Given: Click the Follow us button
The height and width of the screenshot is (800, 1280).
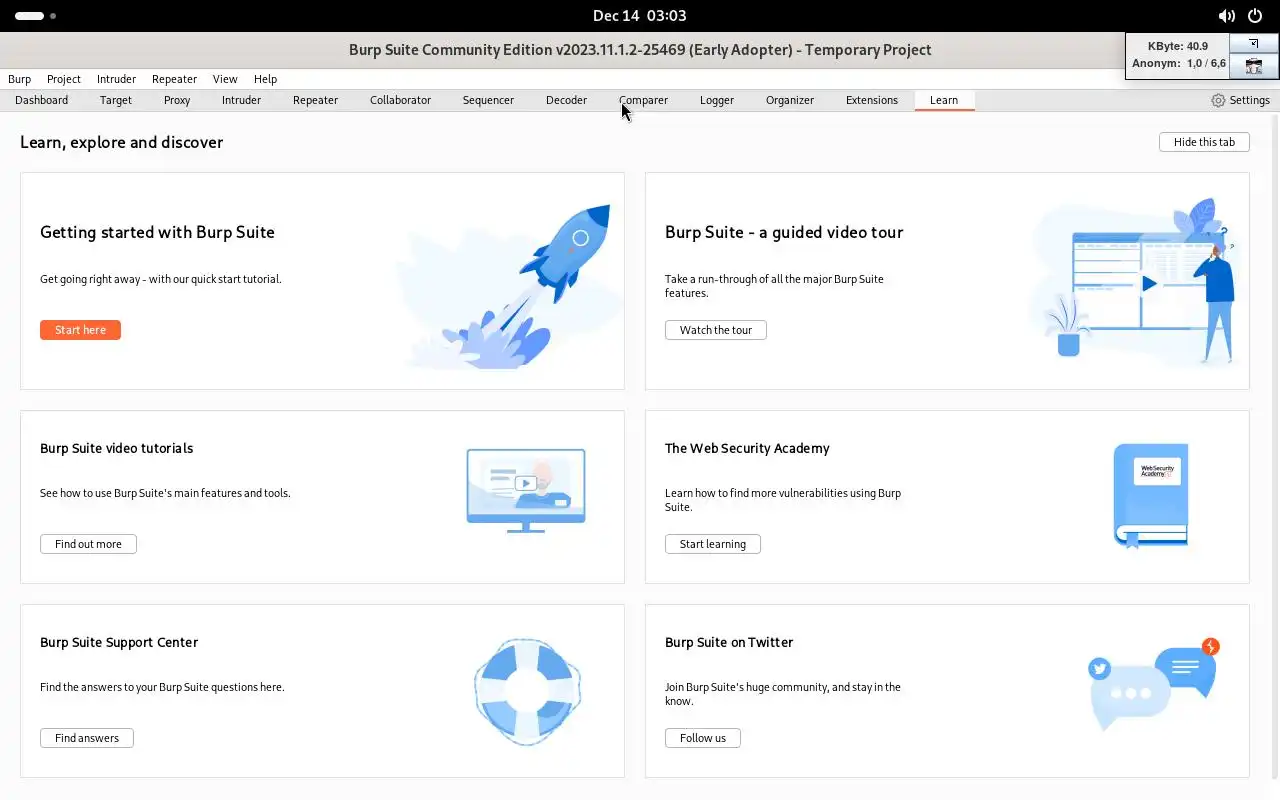Looking at the screenshot, I should click(703, 738).
